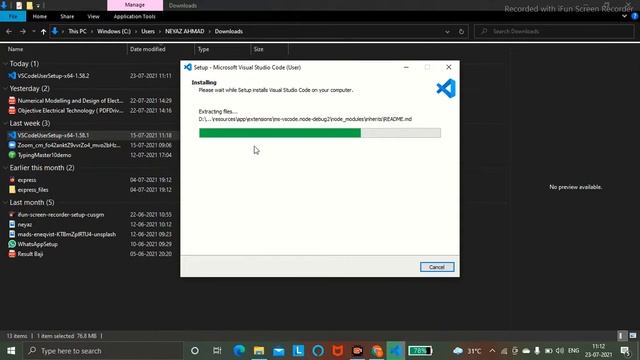The width and height of the screenshot is (640, 360).
Task: Select the Result Baji PDF icon
Action: pyautogui.click(x=12, y=254)
